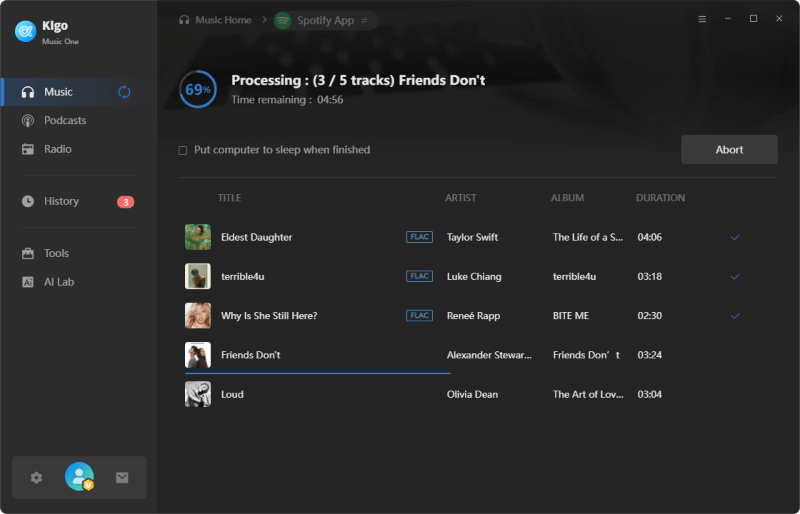800x514 pixels.
Task: Open the hamburger menu icon
Action: point(702,19)
